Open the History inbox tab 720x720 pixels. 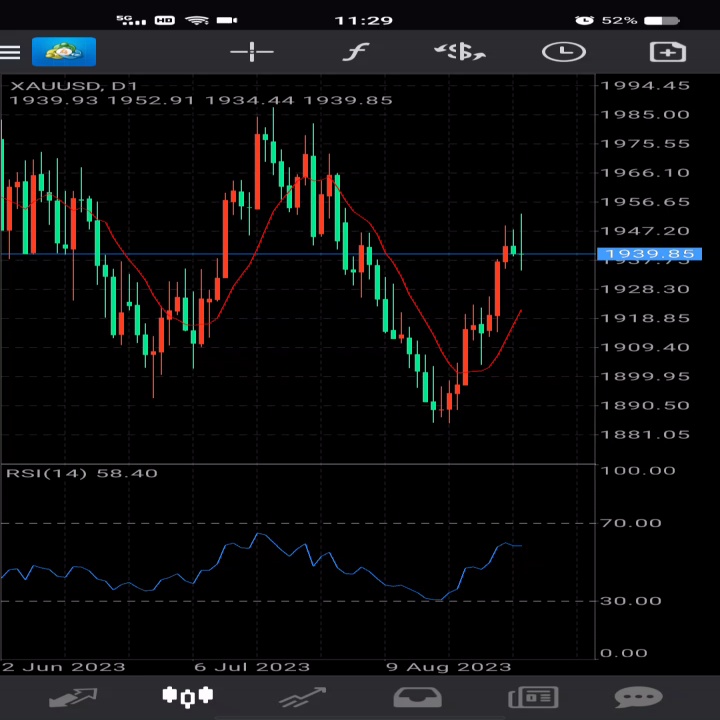417,697
